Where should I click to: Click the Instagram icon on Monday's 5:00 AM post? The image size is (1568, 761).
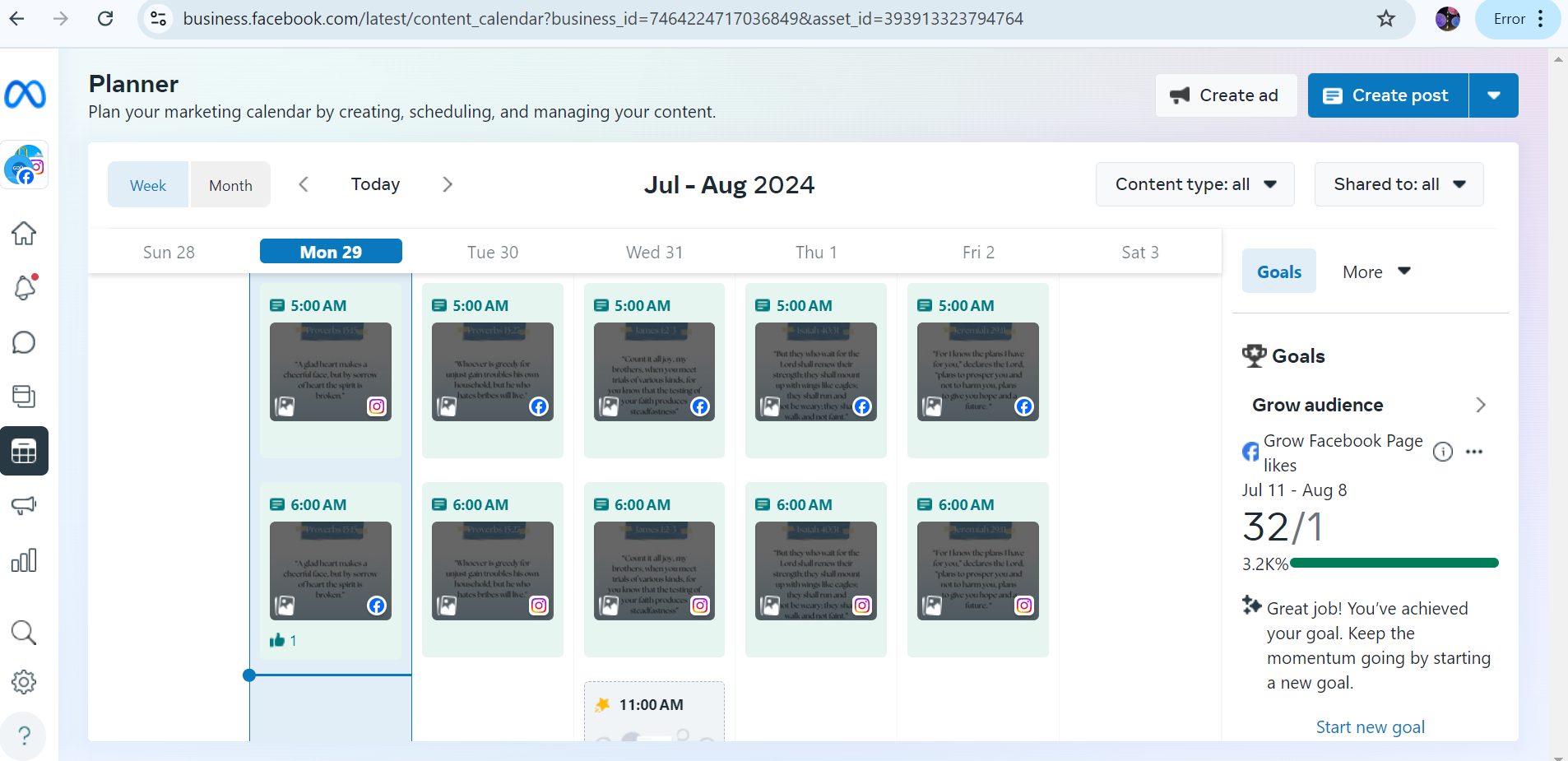(377, 406)
